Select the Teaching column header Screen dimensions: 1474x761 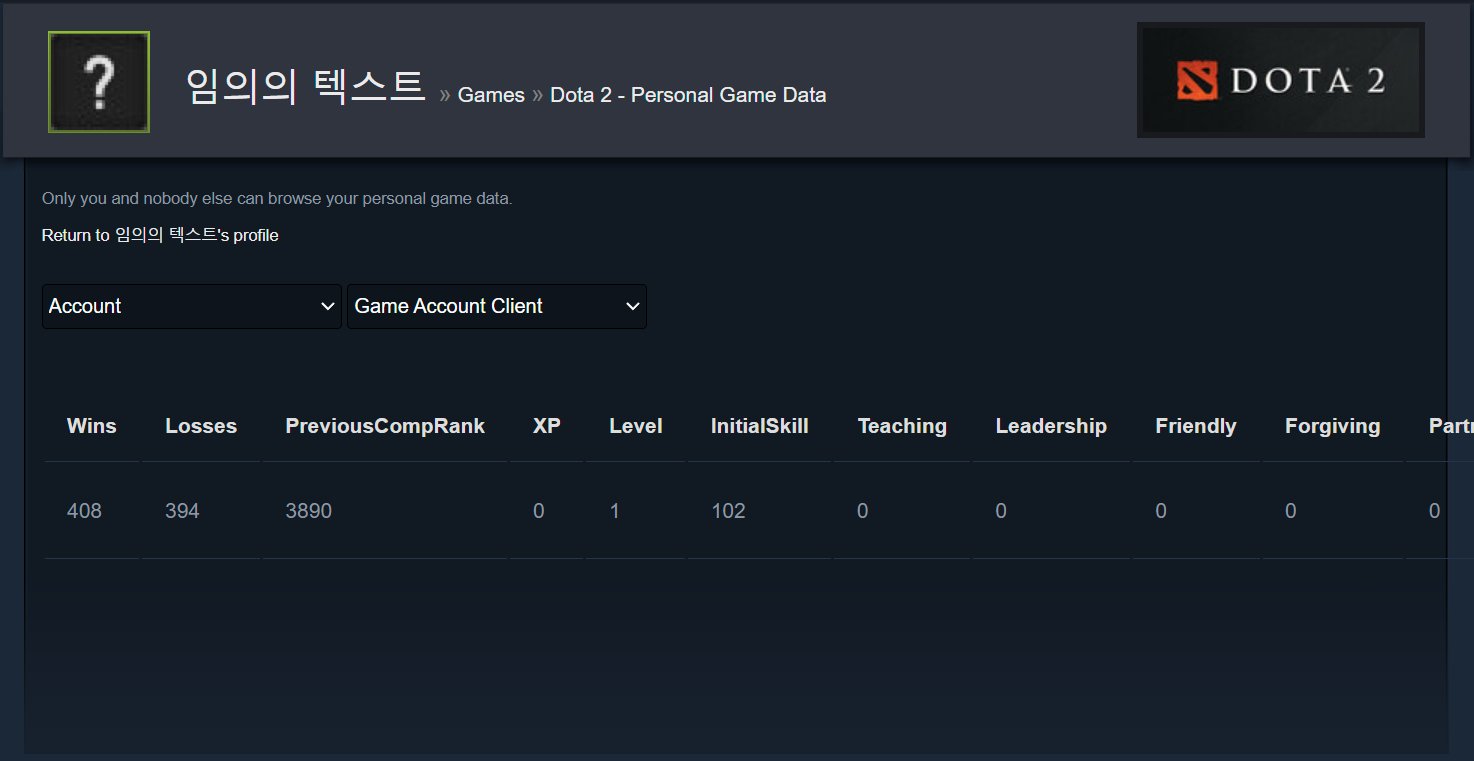tap(902, 426)
